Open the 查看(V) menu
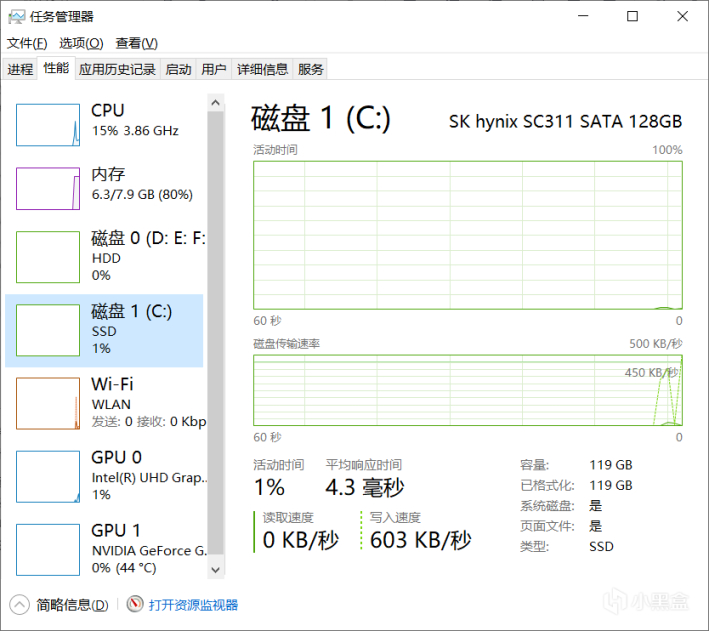This screenshot has height=631, width=709. [136, 43]
